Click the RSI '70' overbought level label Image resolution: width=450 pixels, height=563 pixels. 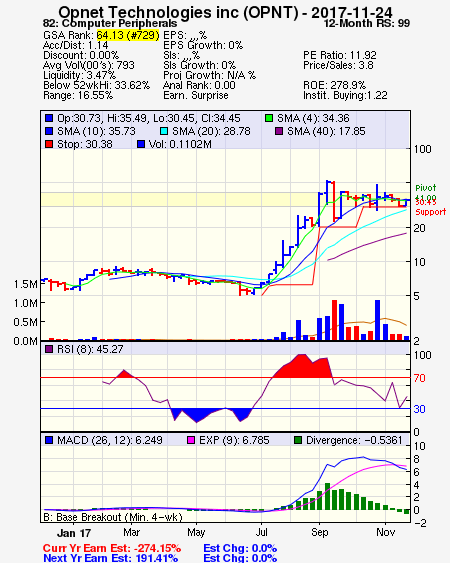(x=419, y=378)
